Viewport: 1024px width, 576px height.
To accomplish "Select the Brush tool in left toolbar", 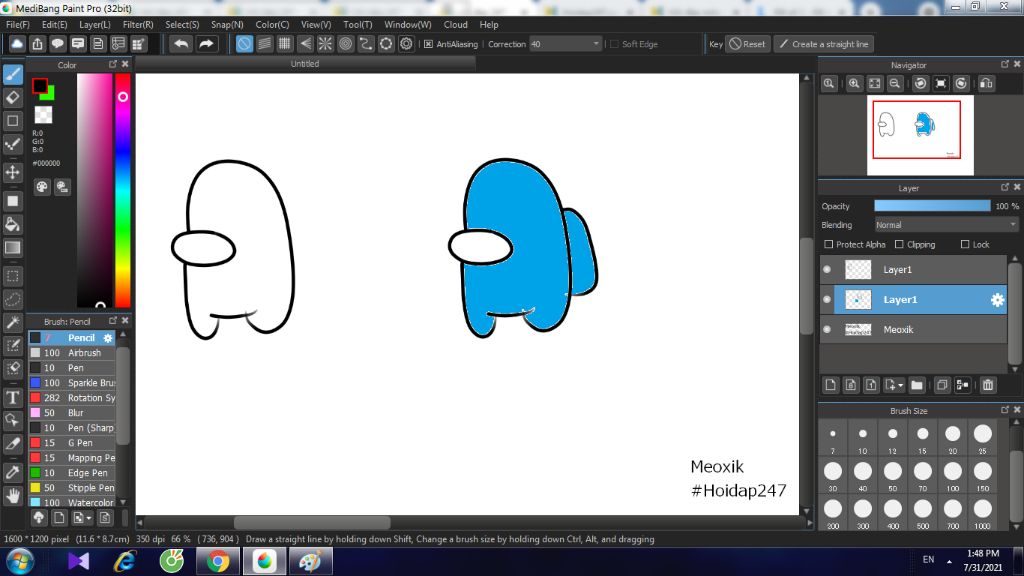I will click(12, 74).
